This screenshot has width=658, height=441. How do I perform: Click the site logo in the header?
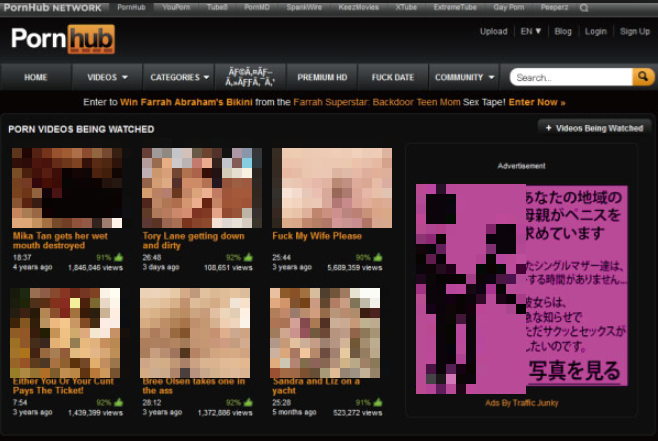(62, 39)
